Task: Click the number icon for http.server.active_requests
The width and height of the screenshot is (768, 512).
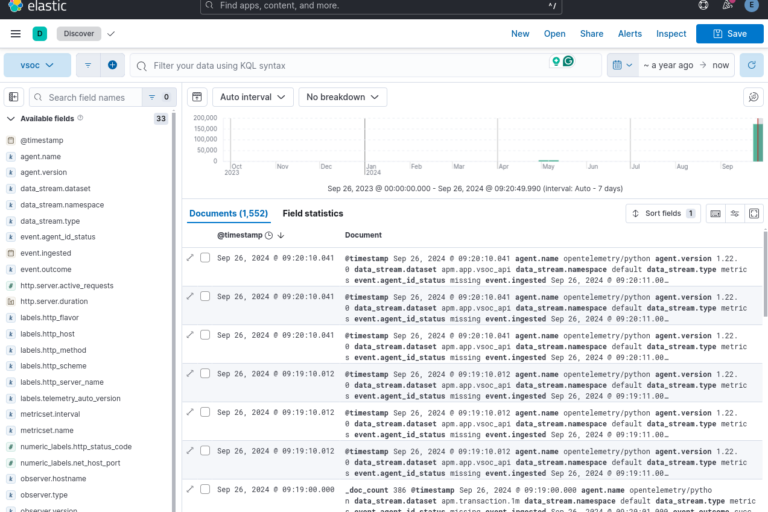Action: click(11, 286)
